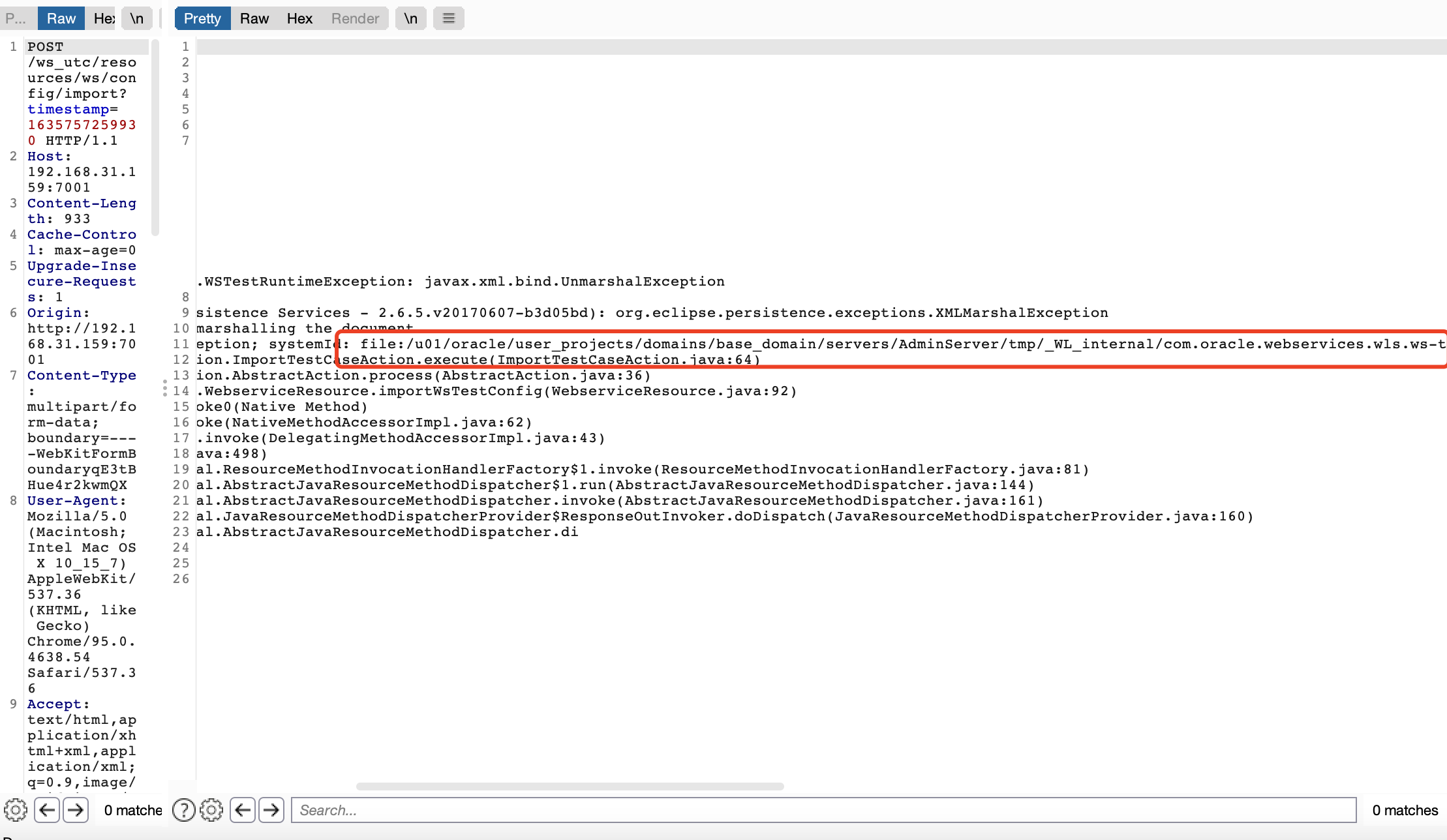Click the previous-match left arrow in request panel

pos(46,810)
